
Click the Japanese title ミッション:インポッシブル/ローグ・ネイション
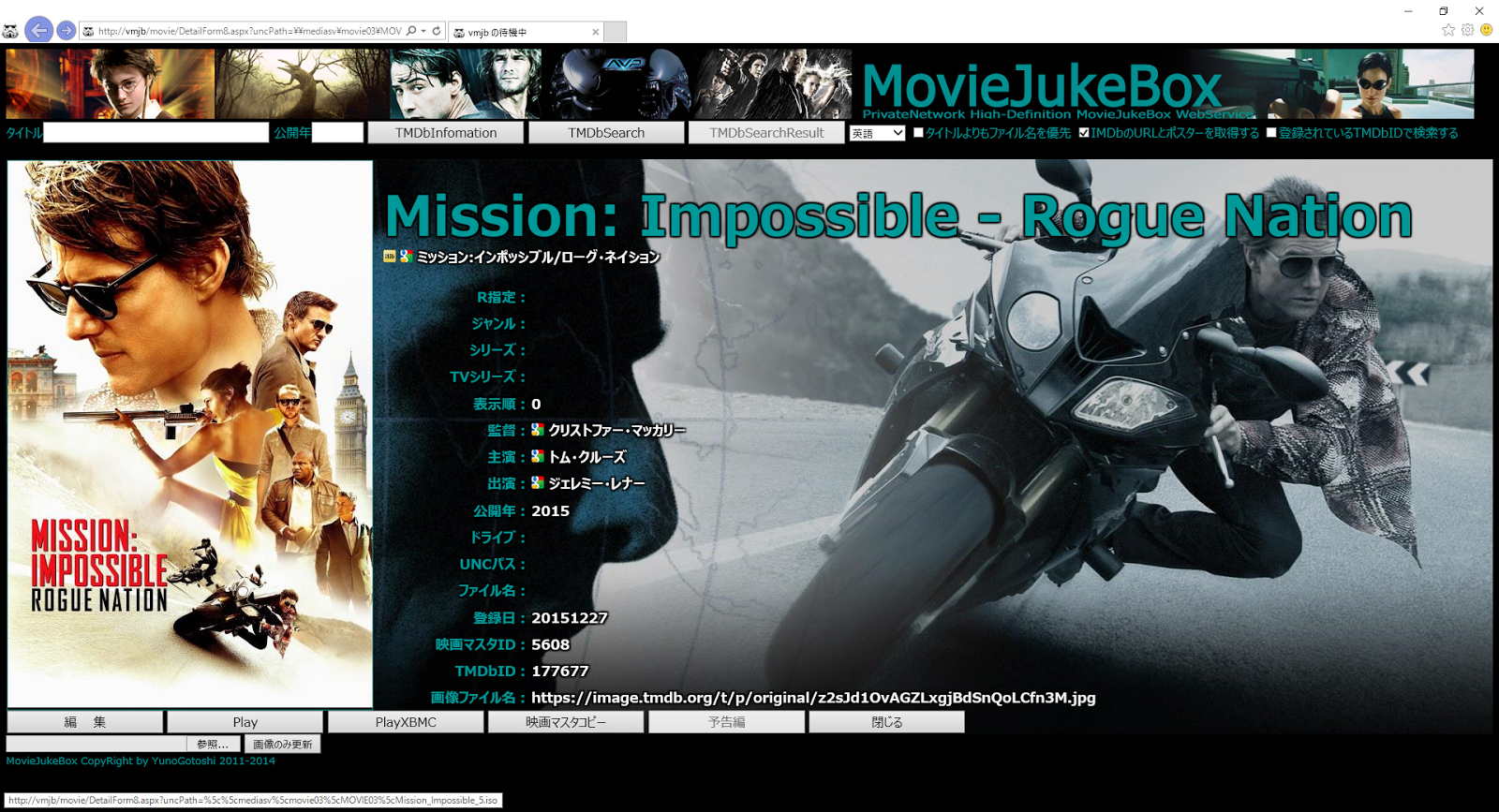539,257
